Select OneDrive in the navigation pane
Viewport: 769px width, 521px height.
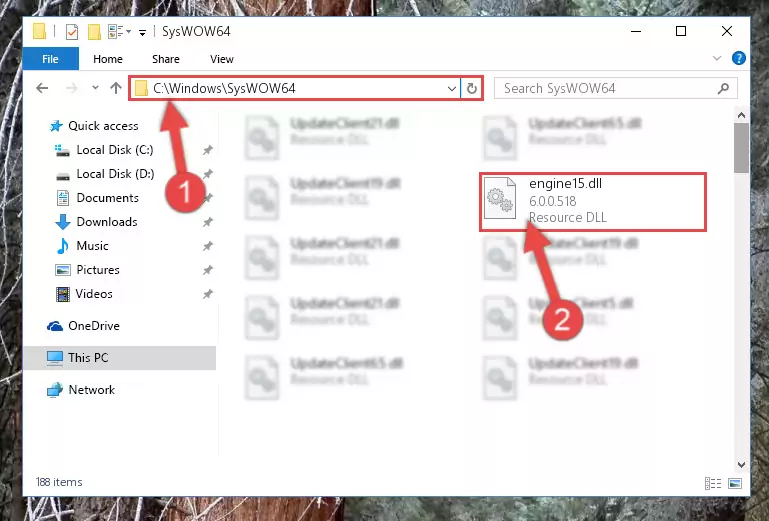pyautogui.click(x=94, y=326)
